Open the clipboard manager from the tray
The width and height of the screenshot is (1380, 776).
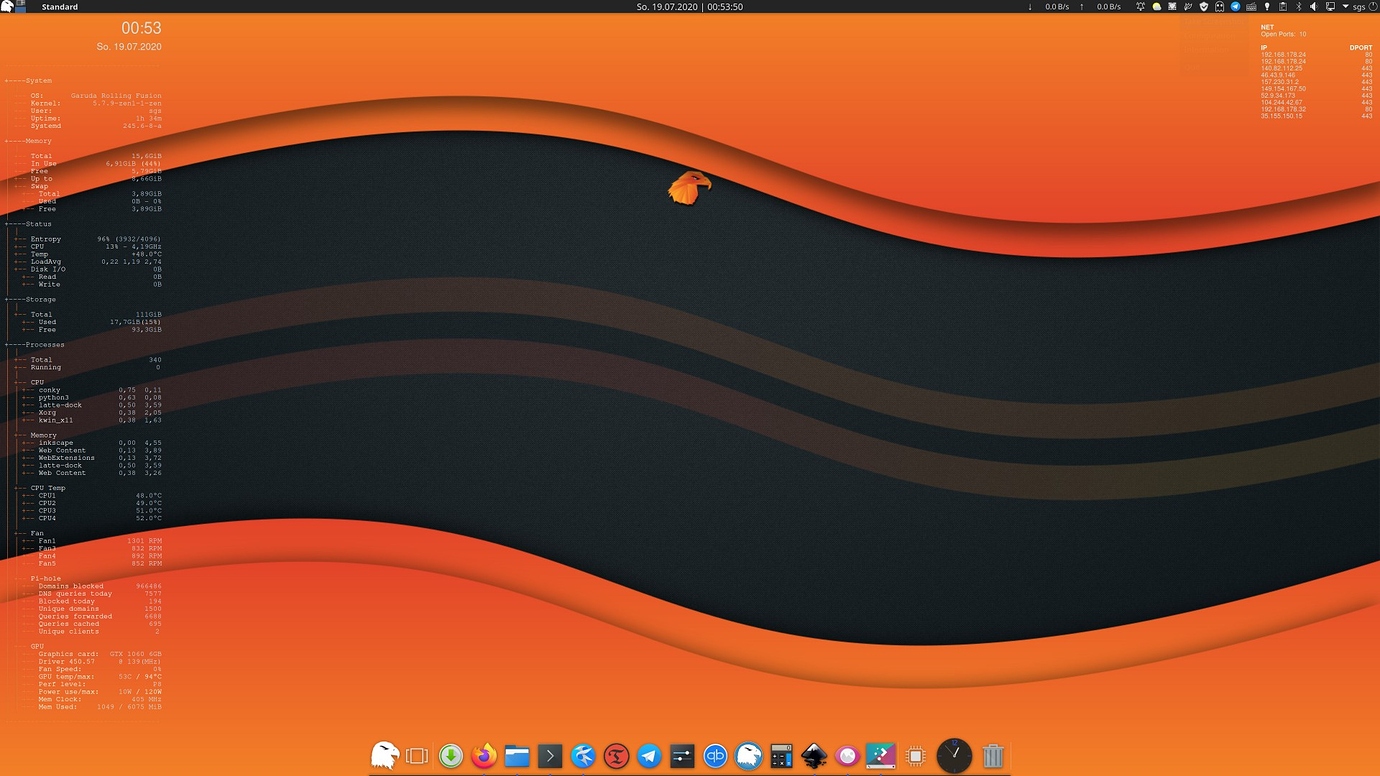pos(1284,6)
